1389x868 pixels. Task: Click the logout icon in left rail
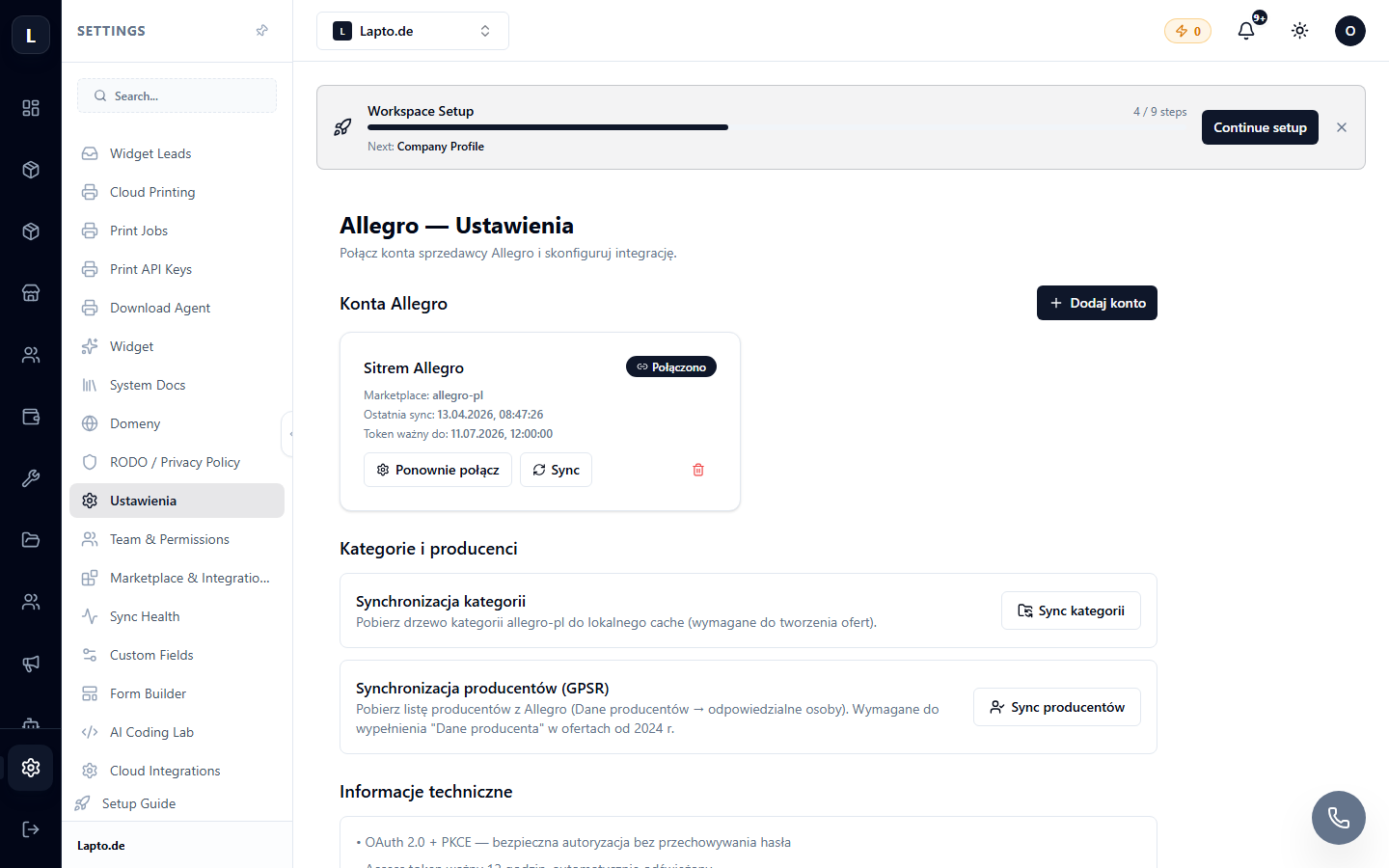click(31, 829)
